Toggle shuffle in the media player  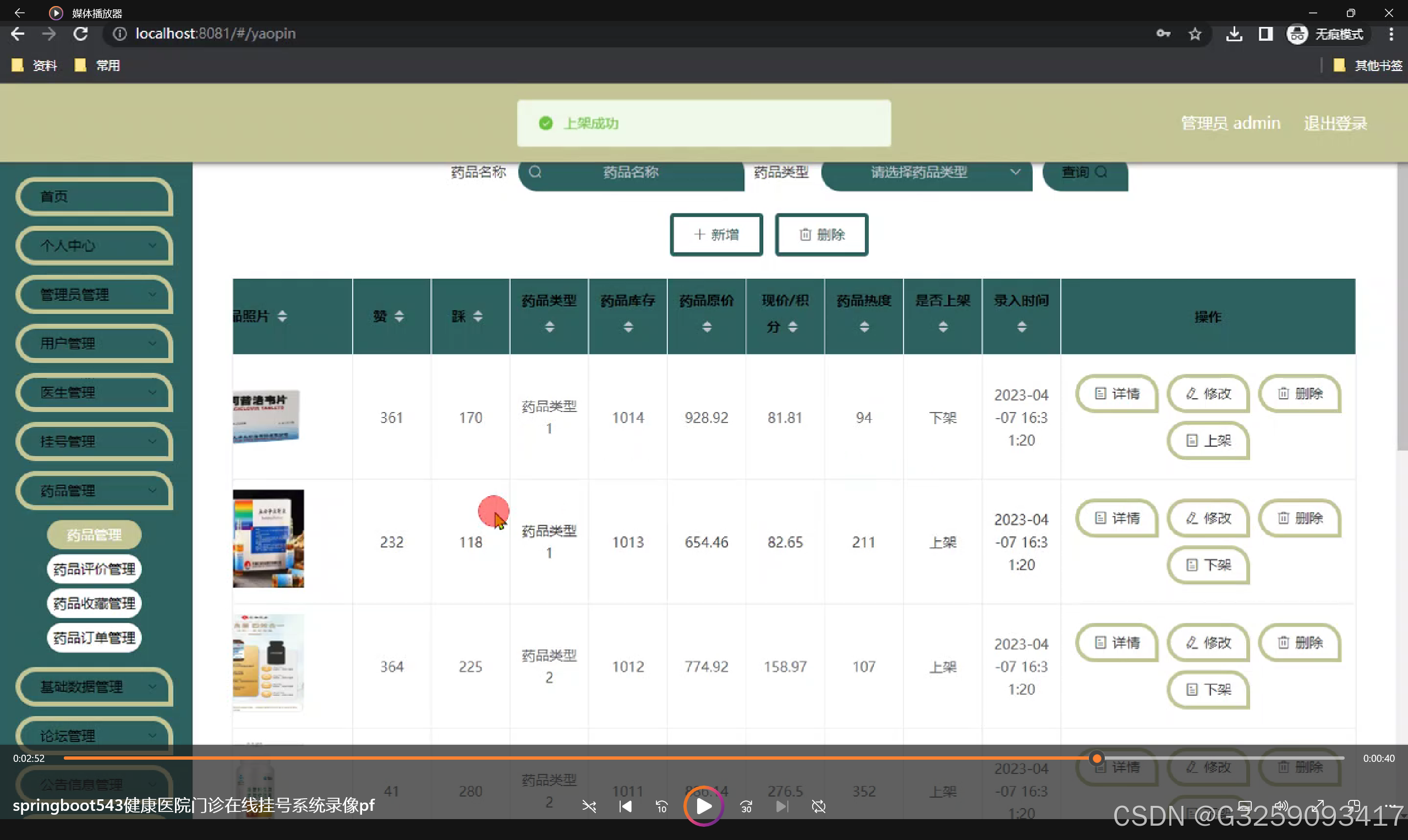[589, 806]
